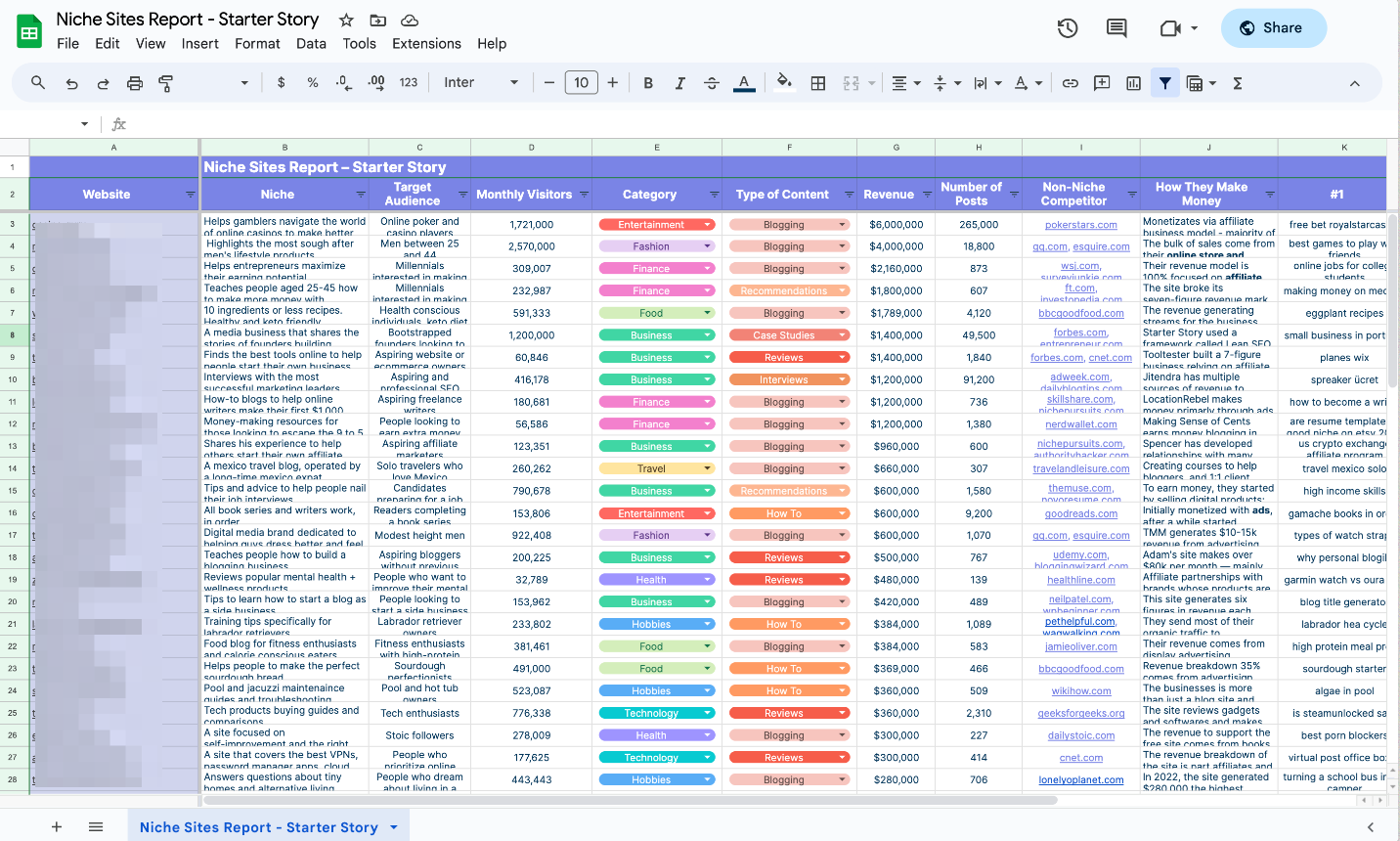Print the spreadsheet with printer icon

tap(135, 83)
